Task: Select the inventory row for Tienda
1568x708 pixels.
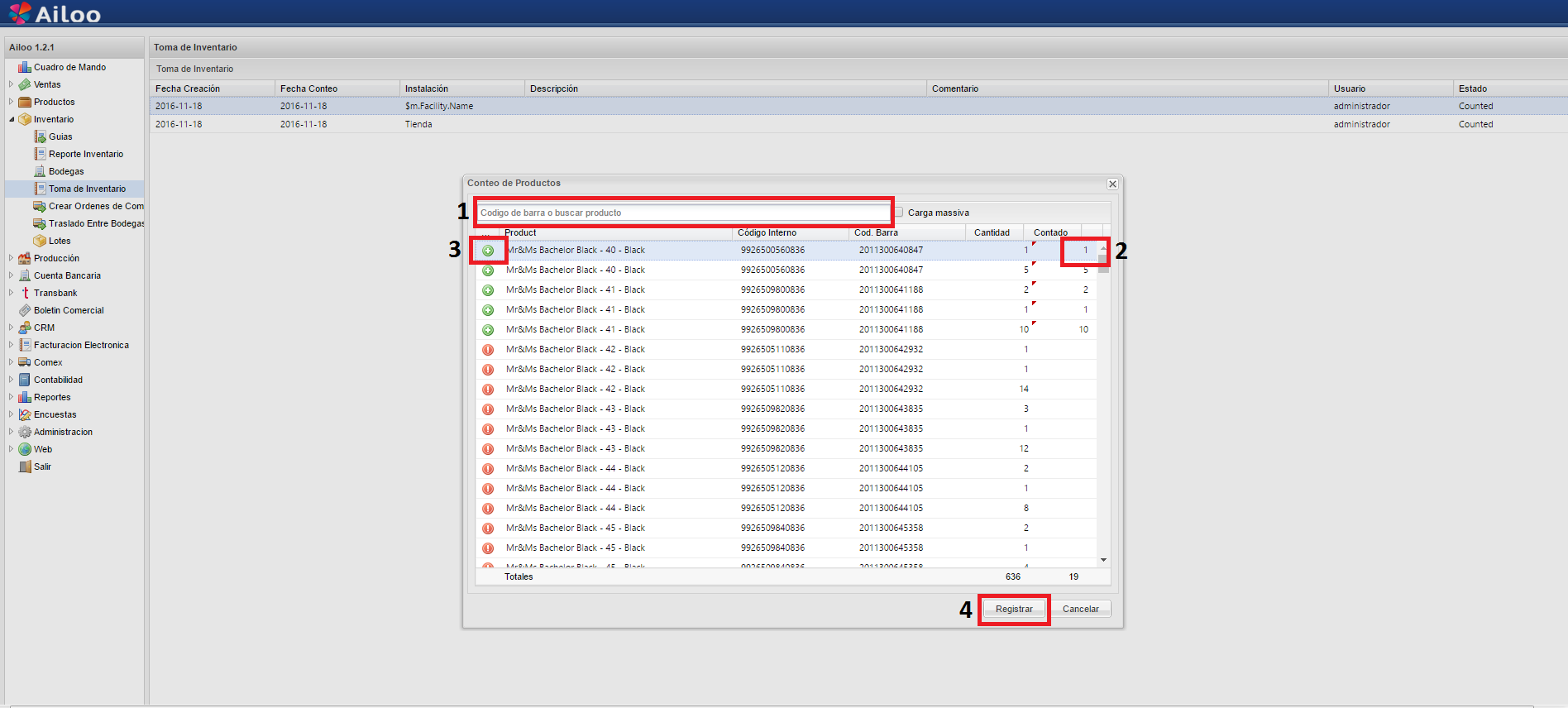Action: pos(858,124)
